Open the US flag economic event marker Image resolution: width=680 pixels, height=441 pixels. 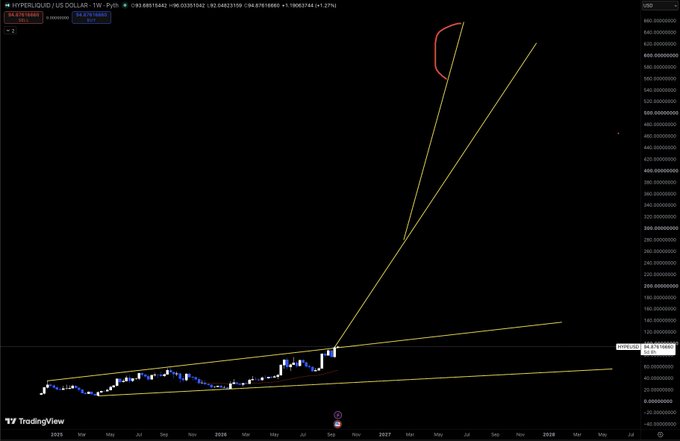(x=338, y=424)
